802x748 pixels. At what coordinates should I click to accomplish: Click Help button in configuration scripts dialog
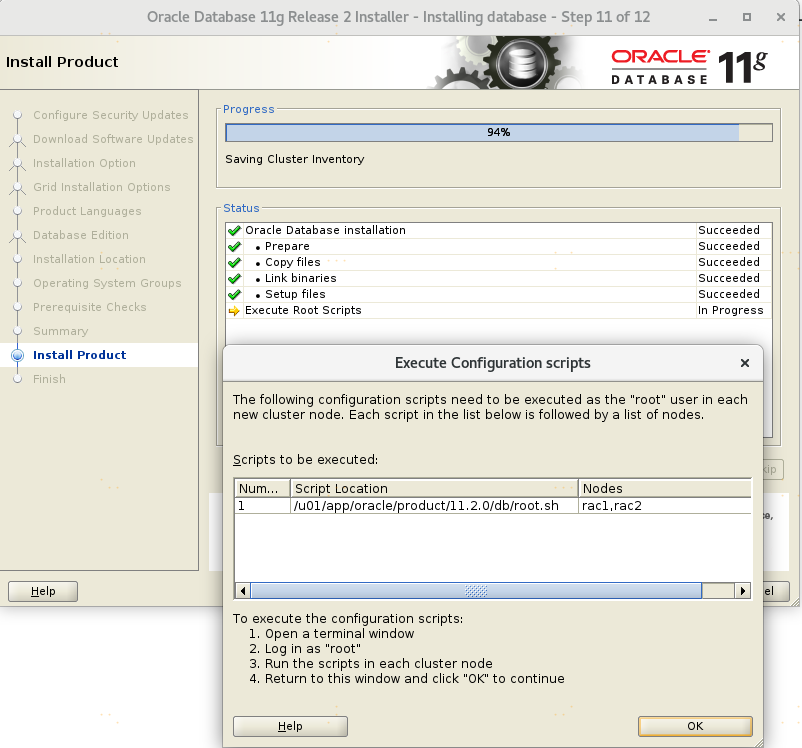pos(290,726)
